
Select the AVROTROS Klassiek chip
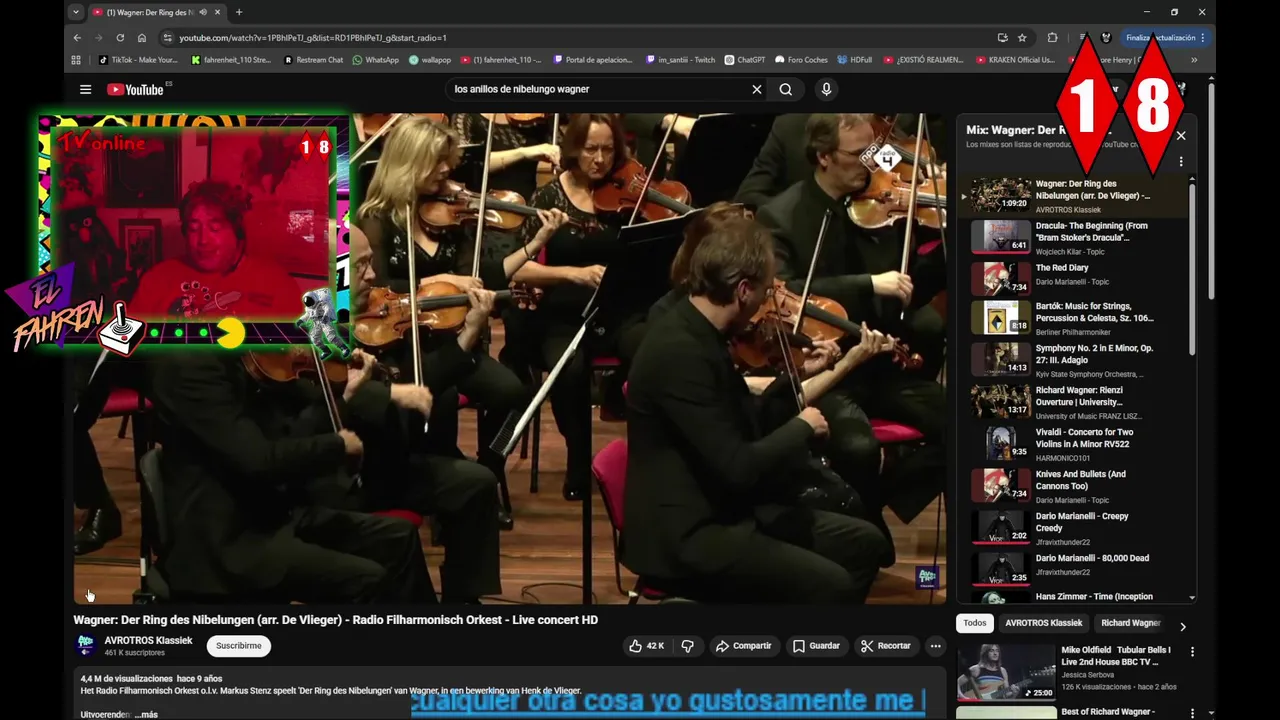pyautogui.click(x=1044, y=623)
